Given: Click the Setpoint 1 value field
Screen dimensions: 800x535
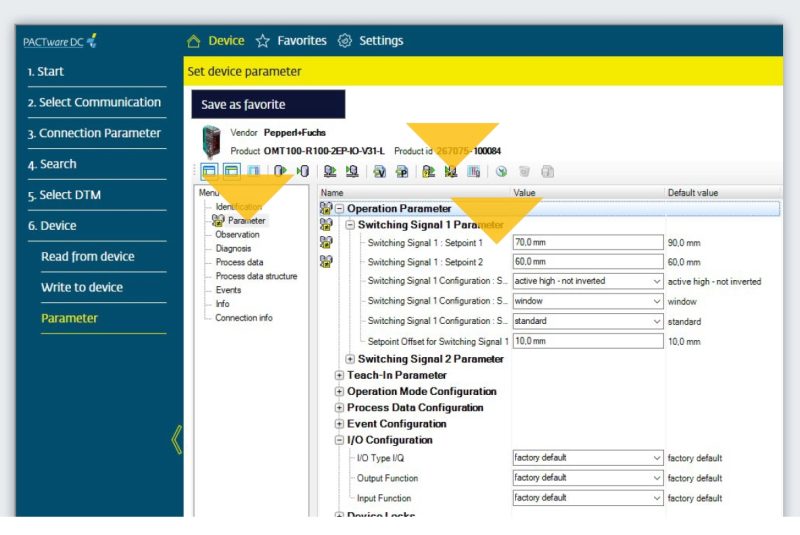Looking at the screenshot, I should [x=587, y=242].
